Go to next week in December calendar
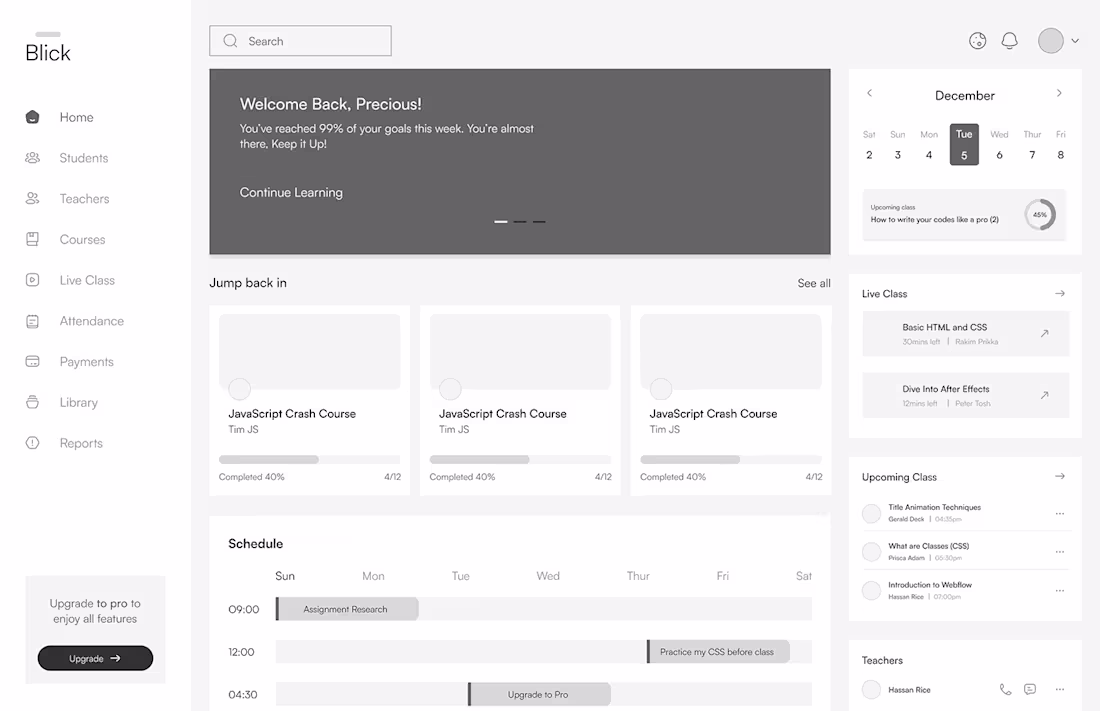The image size is (1100, 711). [1059, 93]
